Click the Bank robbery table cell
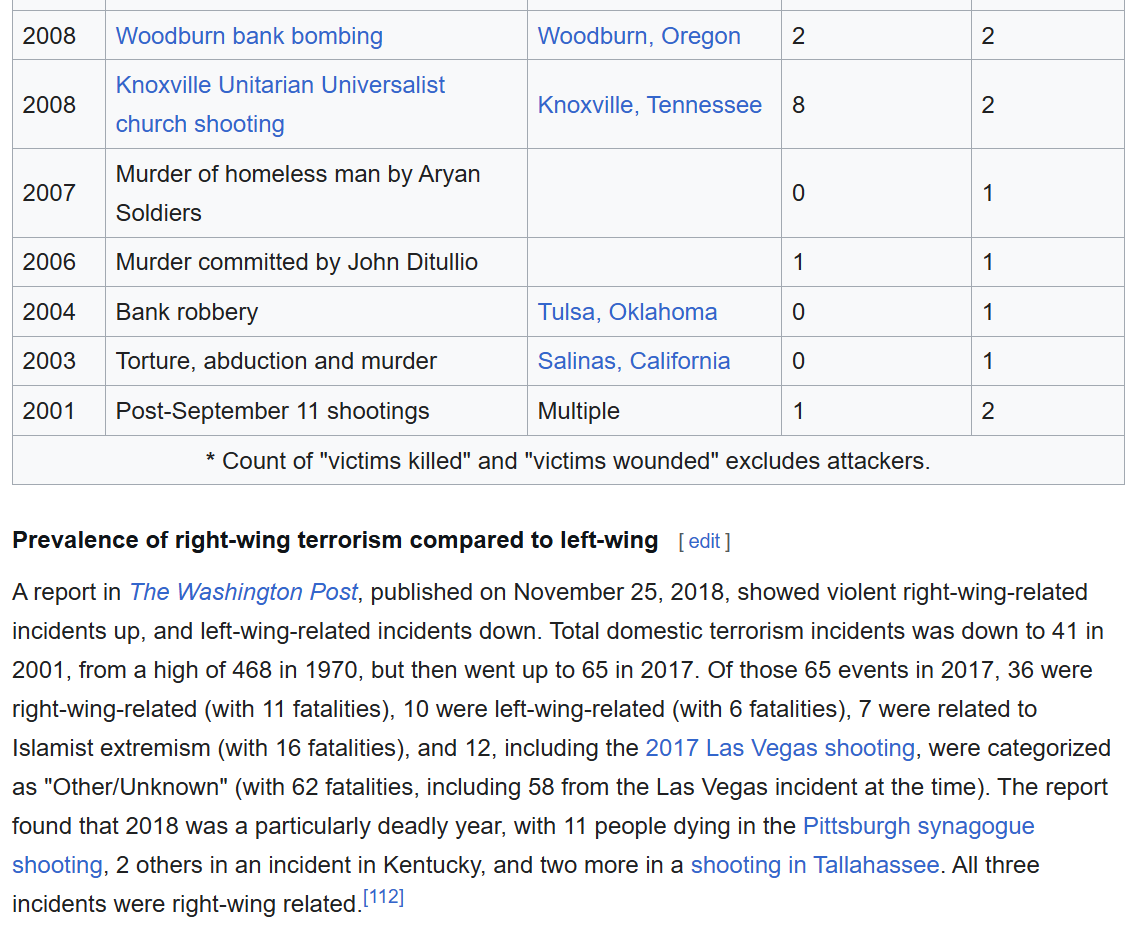The image size is (1142, 945). (x=187, y=312)
